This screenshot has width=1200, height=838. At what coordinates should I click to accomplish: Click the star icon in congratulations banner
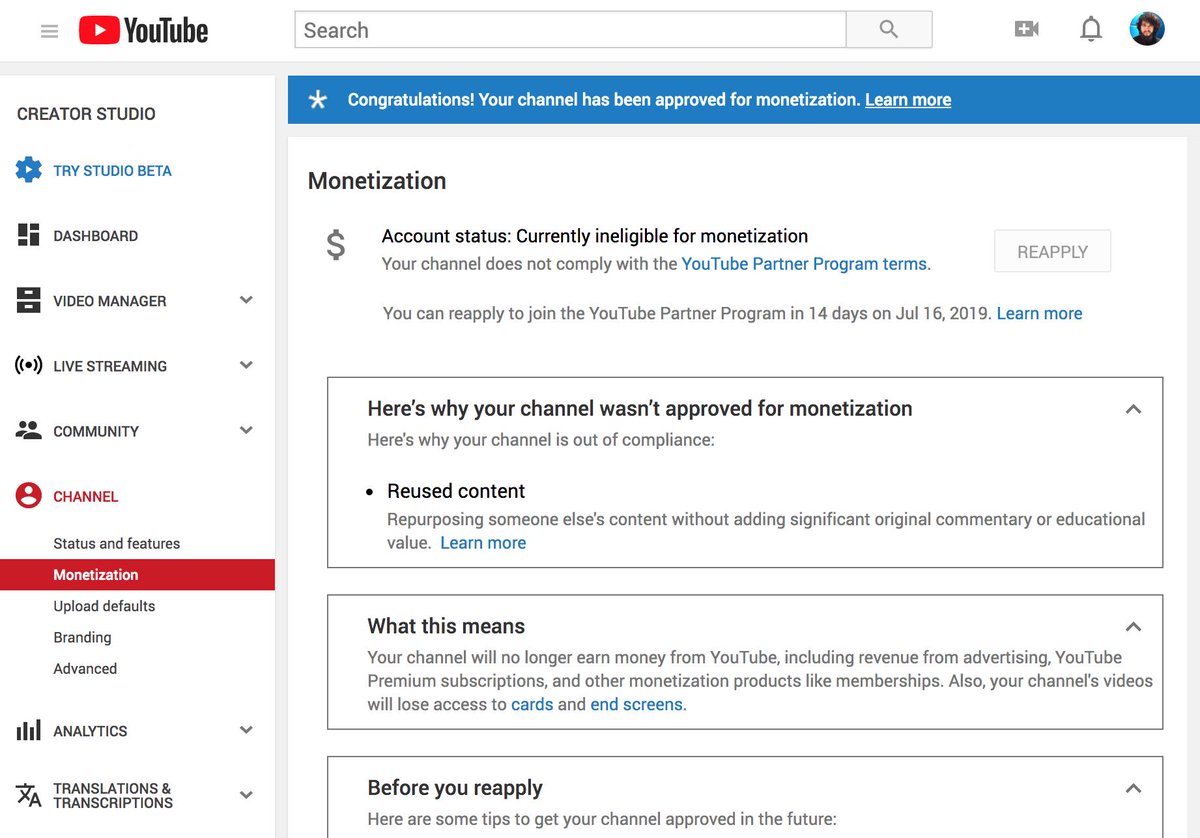[x=318, y=100]
